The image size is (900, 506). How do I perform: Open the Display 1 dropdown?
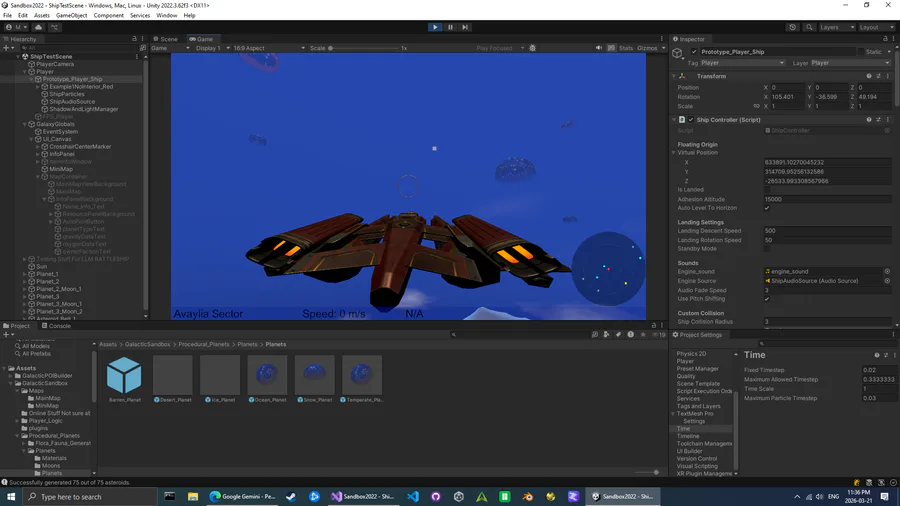[212, 48]
